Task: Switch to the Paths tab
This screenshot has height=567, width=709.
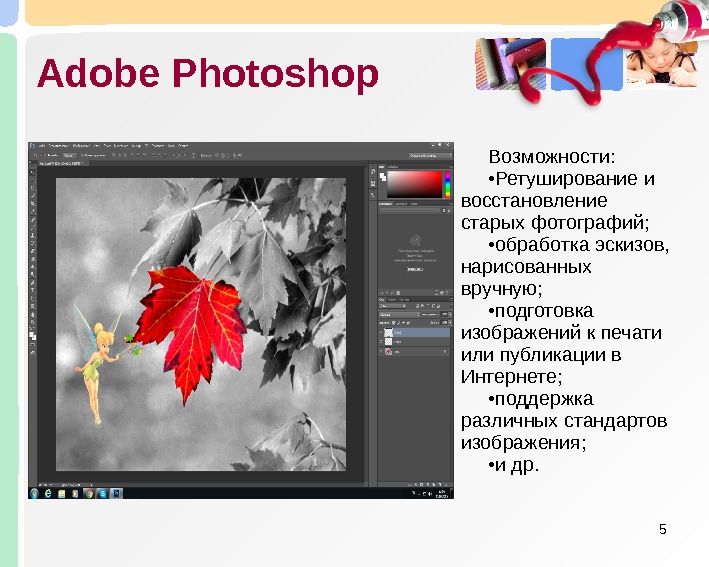Action: (404, 300)
